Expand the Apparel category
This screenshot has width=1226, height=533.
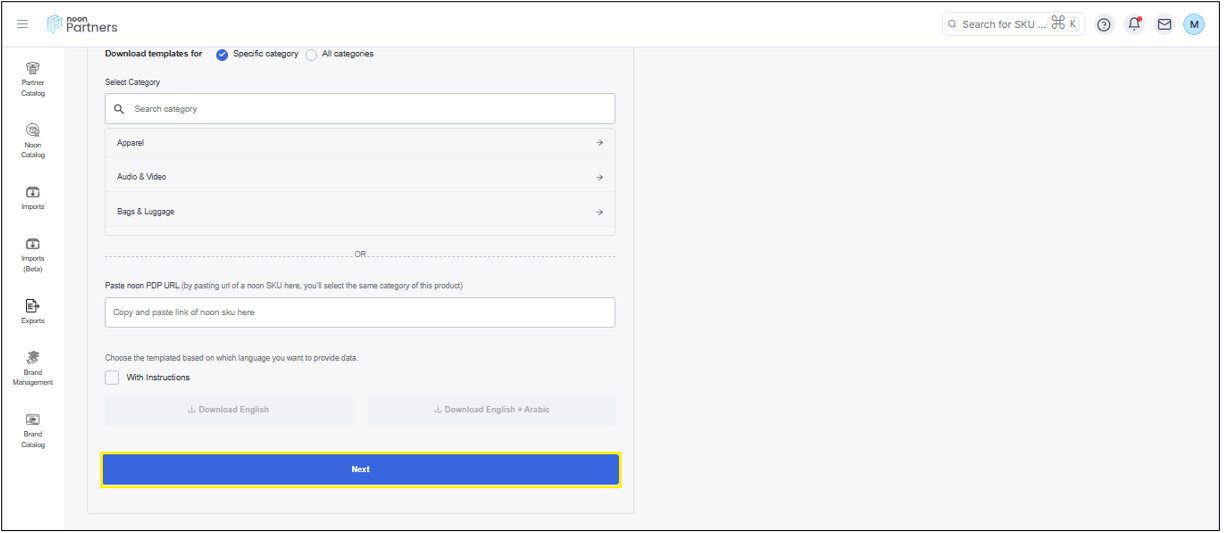click(x=359, y=143)
